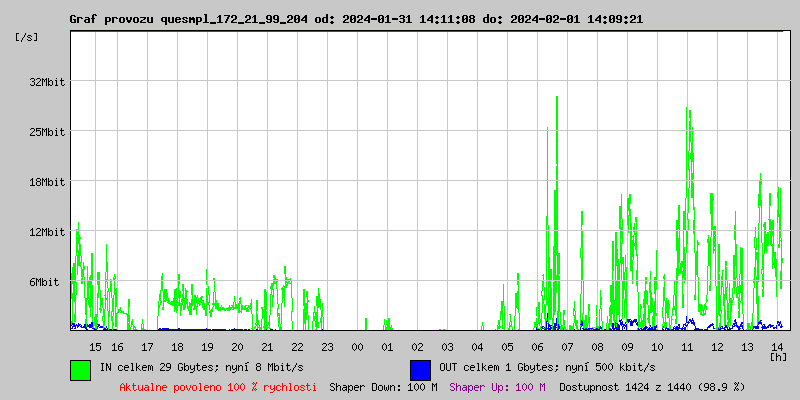Click the blue OUT legend swatch
Viewport: 800px width, 400px height.
point(420,369)
